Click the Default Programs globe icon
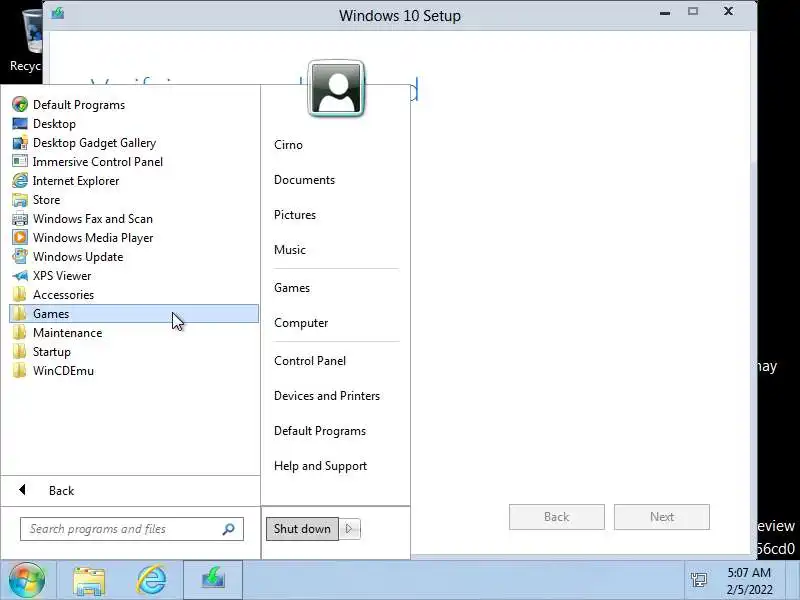The height and width of the screenshot is (600, 800). (x=20, y=105)
